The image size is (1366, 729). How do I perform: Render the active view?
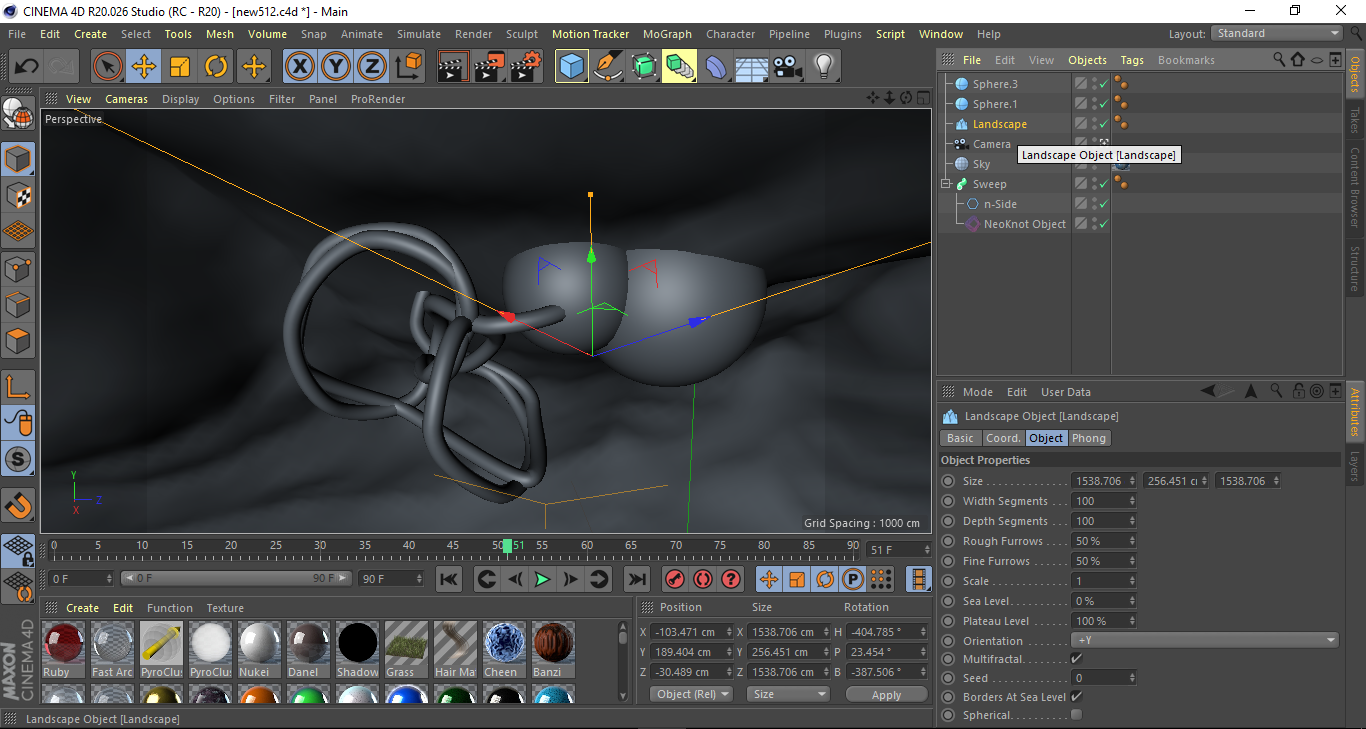click(454, 67)
